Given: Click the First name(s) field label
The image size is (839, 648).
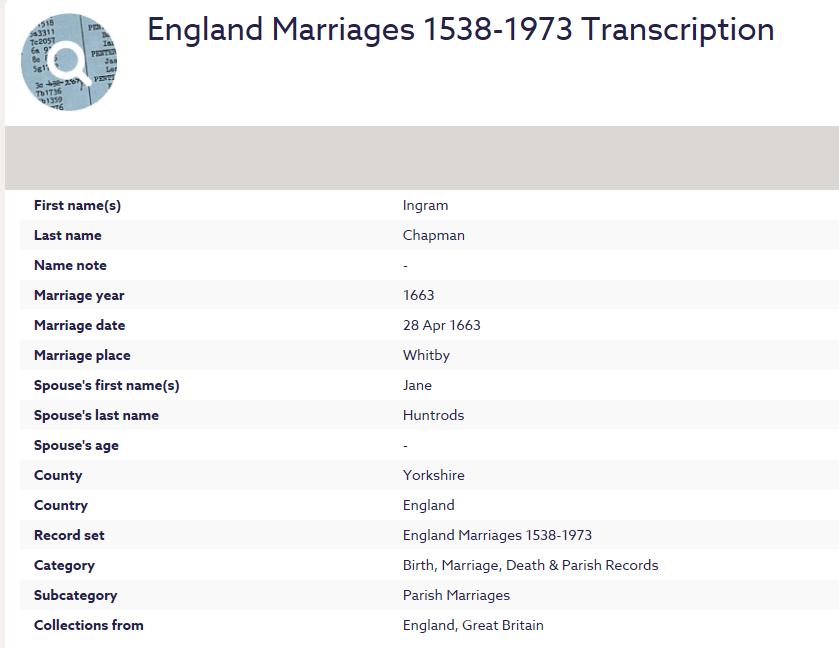Looking at the screenshot, I should [77, 205].
